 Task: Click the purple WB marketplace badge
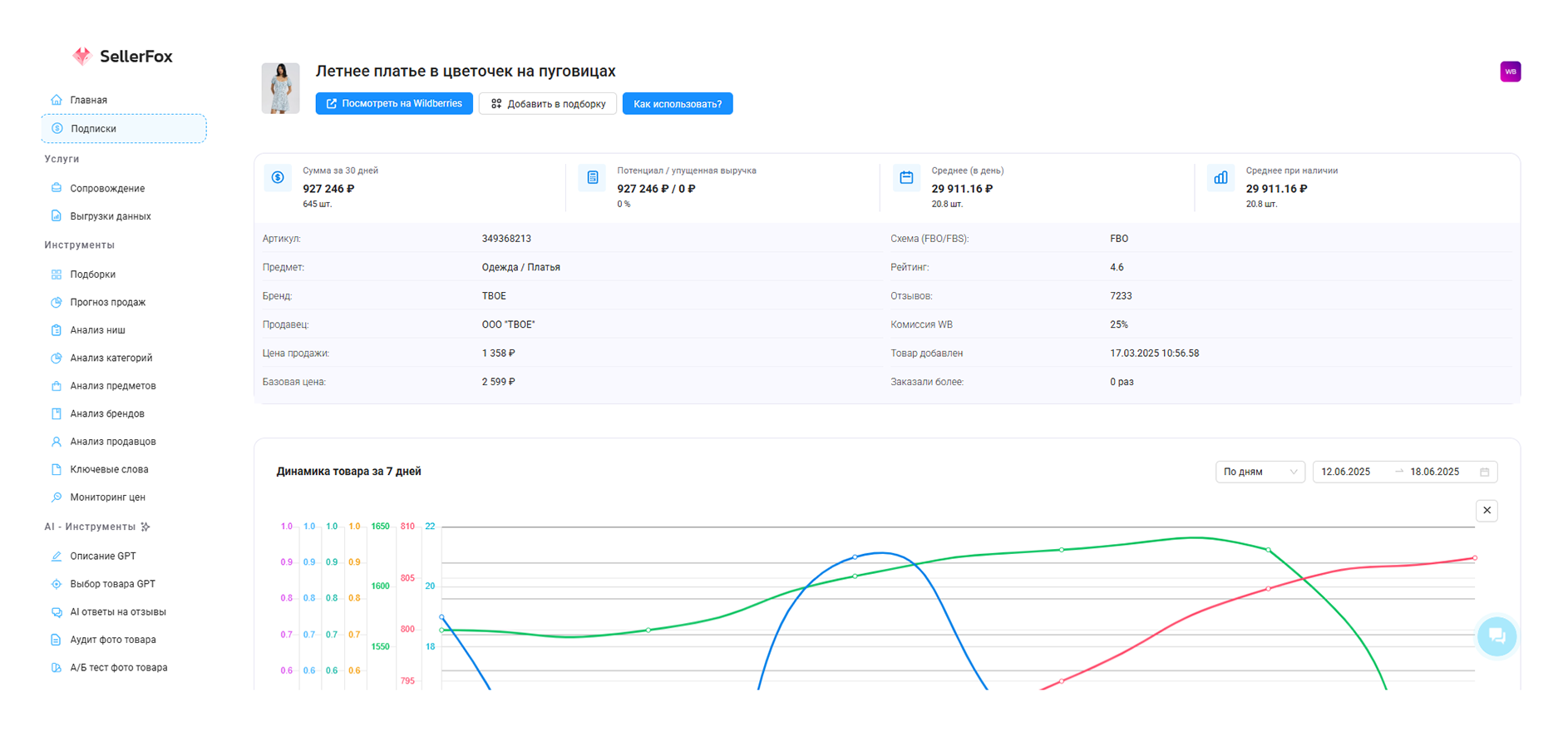coord(1510,72)
